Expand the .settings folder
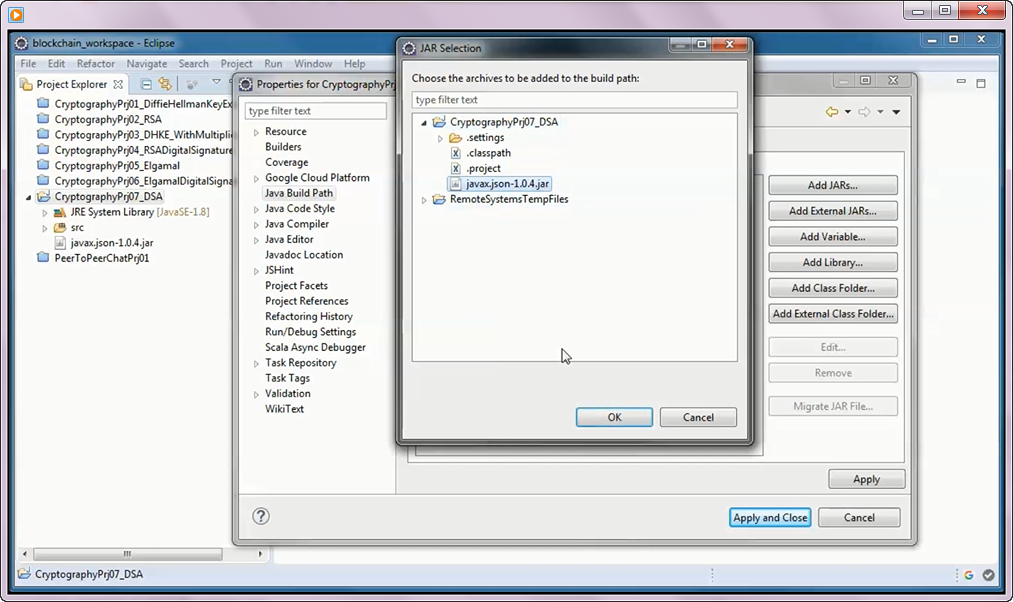The image size is (1013, 602). pos(440,138)
